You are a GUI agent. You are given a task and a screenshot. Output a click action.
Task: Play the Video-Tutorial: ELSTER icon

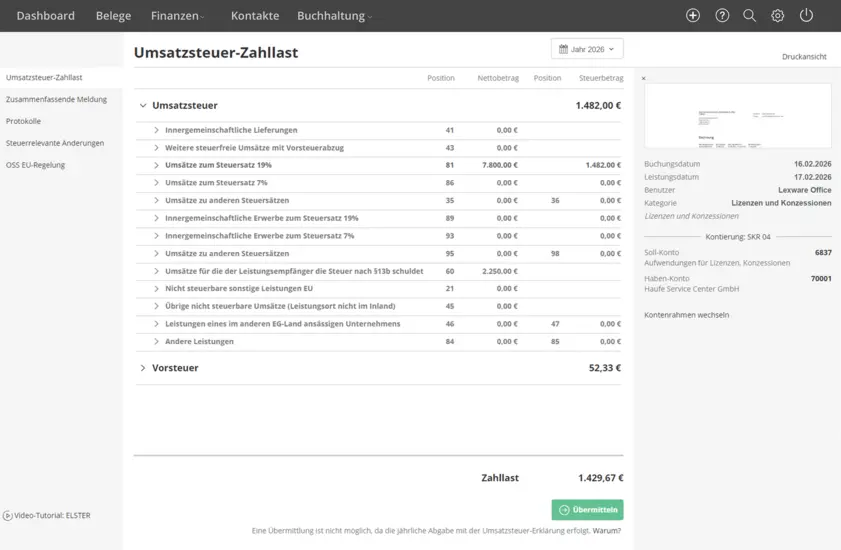[8, 515]
